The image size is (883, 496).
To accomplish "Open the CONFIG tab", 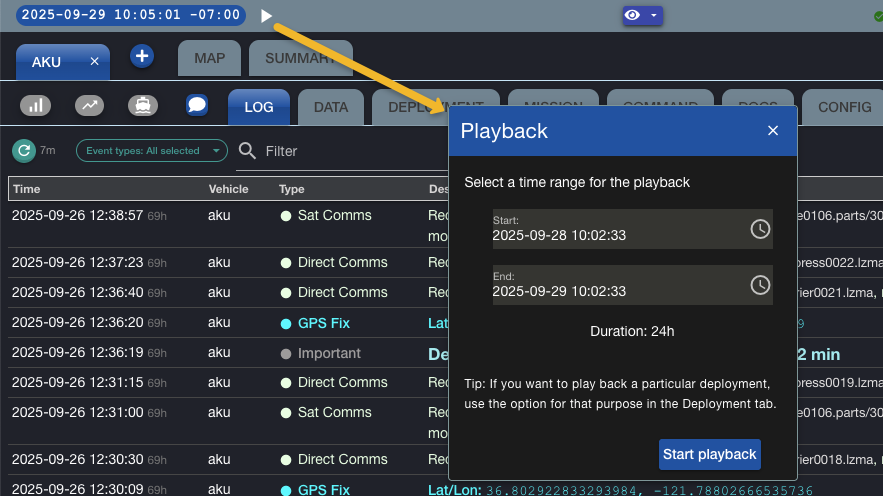I will tap(844, 107).
